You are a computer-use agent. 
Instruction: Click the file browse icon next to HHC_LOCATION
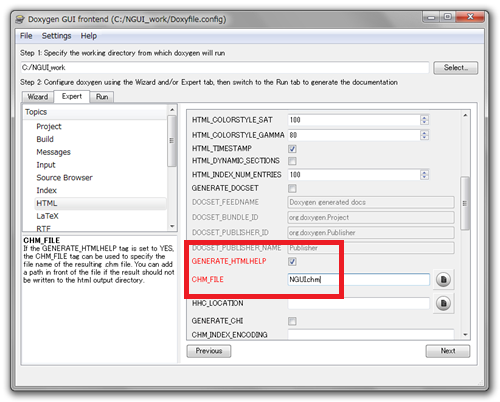click(443, 303)
